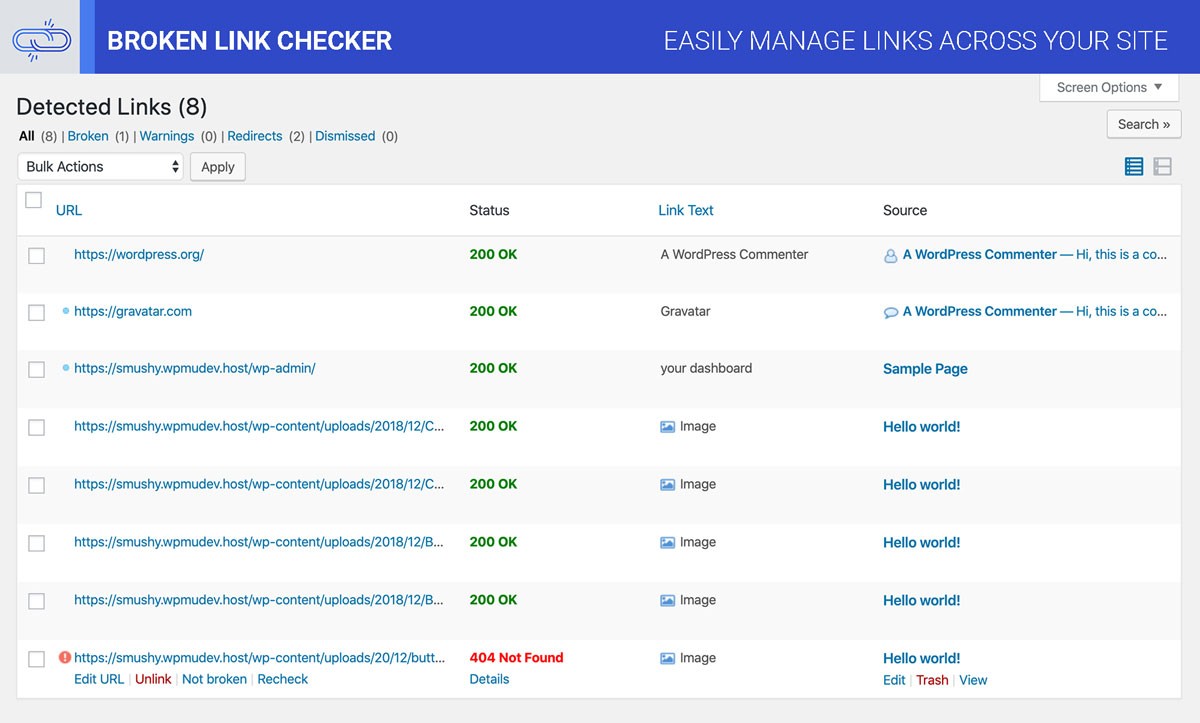Image resolution: width=1200 pixels, height=723 pixels.
Task: Check the box for https://wordpress.org/ row
Action: pyautogui.click(x=37, y=256)
